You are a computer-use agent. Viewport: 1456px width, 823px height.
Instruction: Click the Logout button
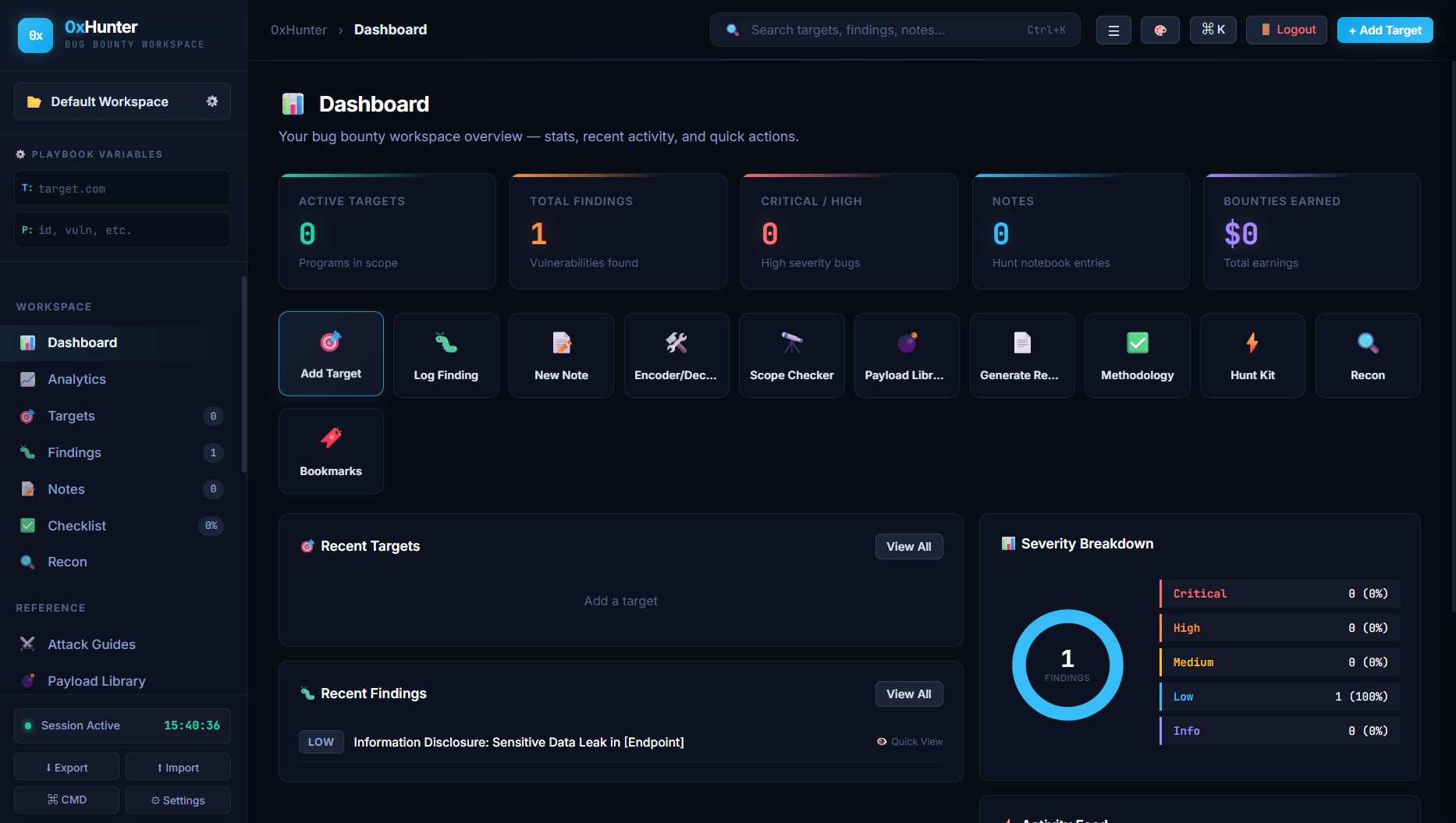pyautogui.click(x=1287, y=30)
